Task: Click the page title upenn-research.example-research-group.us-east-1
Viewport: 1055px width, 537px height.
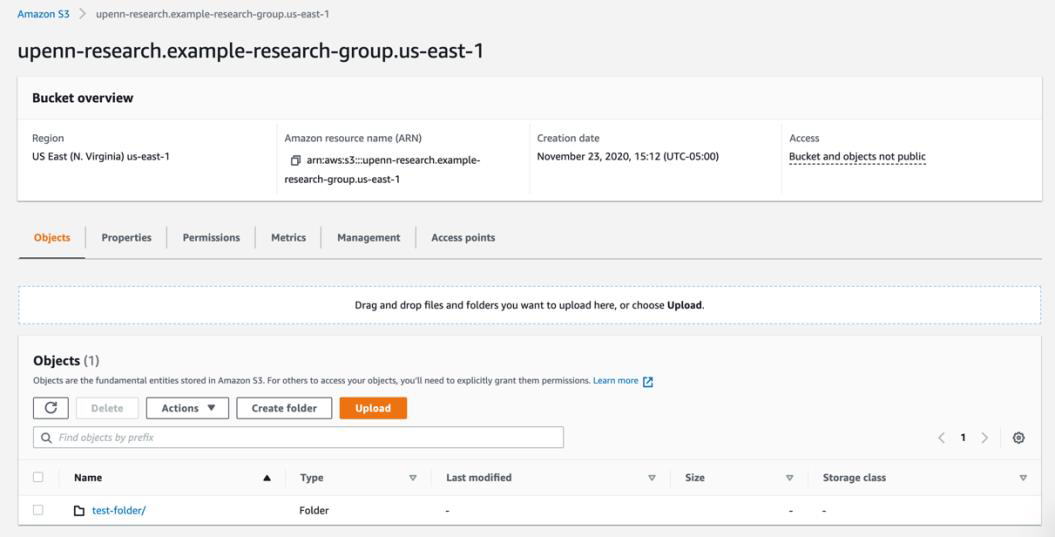Action: pos(250,51)
